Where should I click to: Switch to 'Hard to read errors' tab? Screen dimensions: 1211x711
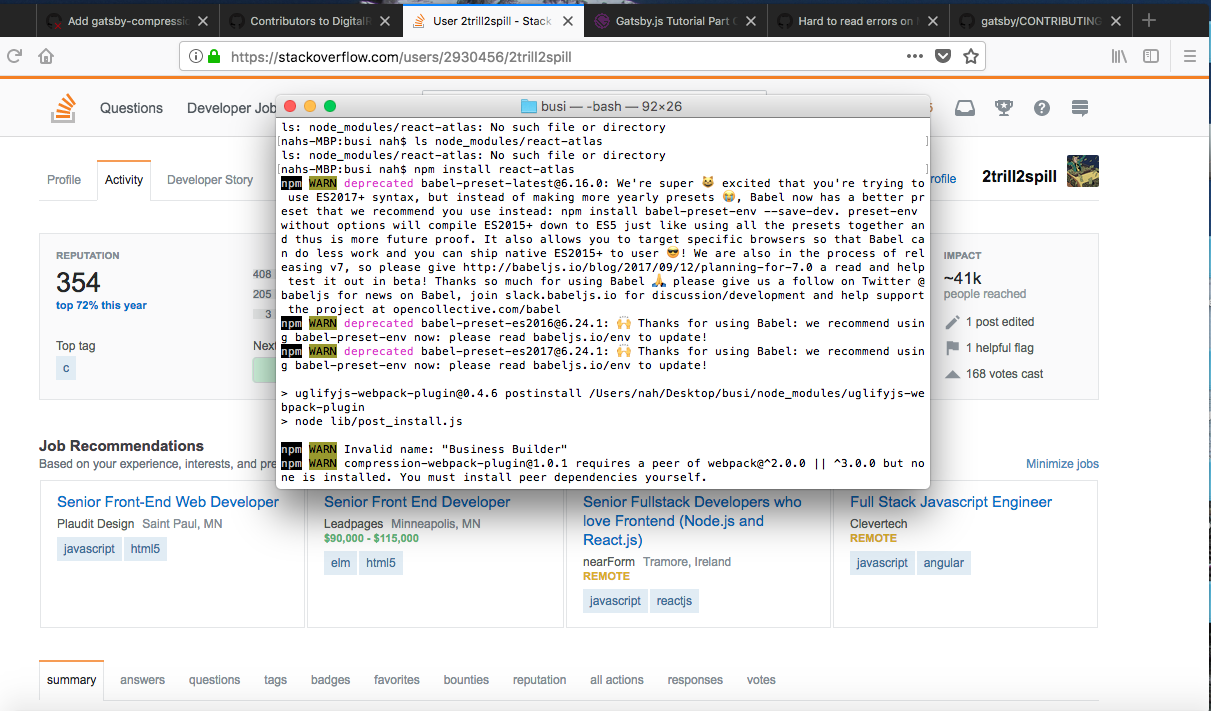(857, 21)
